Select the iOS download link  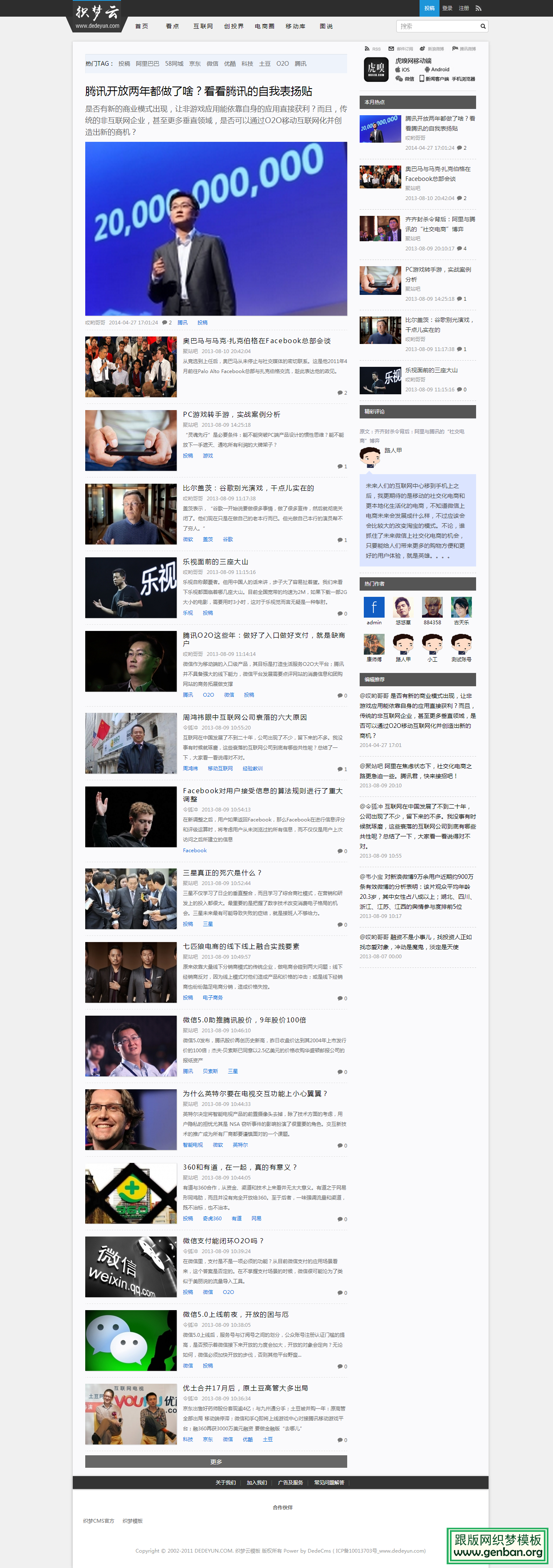(x=403, y=69)
